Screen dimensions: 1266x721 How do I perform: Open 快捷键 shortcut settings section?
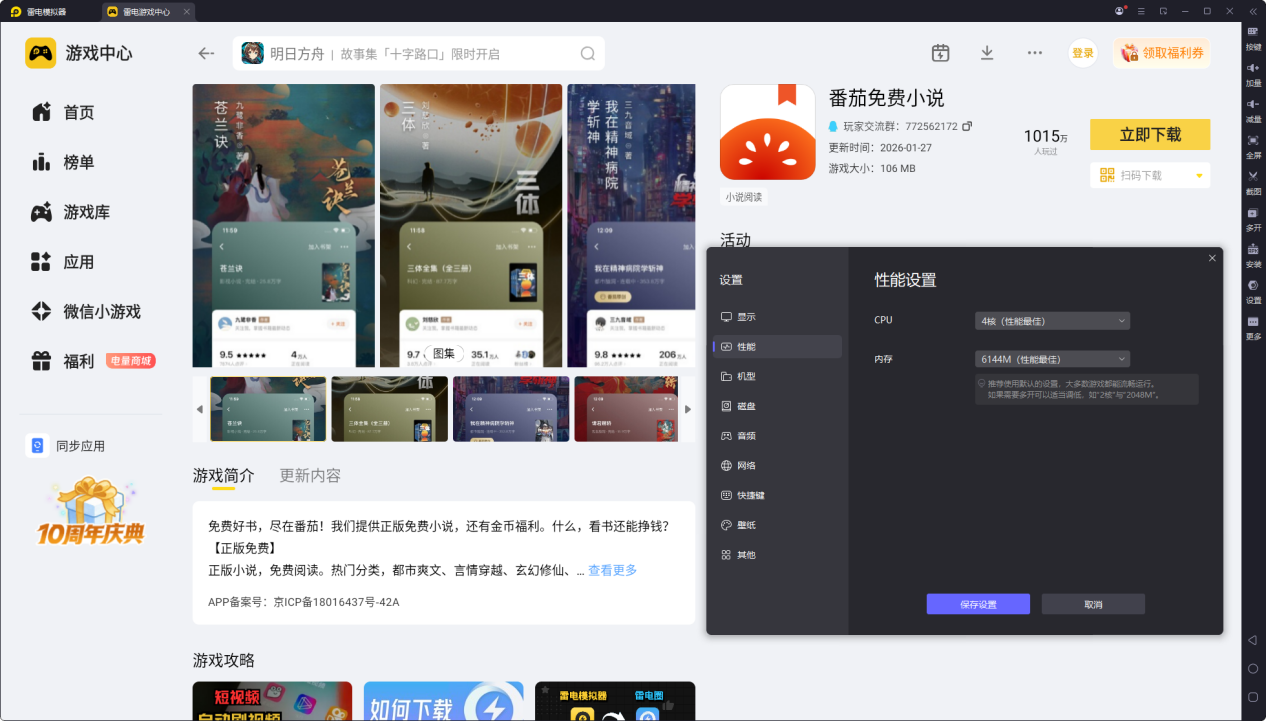click(x=777, y=495)
